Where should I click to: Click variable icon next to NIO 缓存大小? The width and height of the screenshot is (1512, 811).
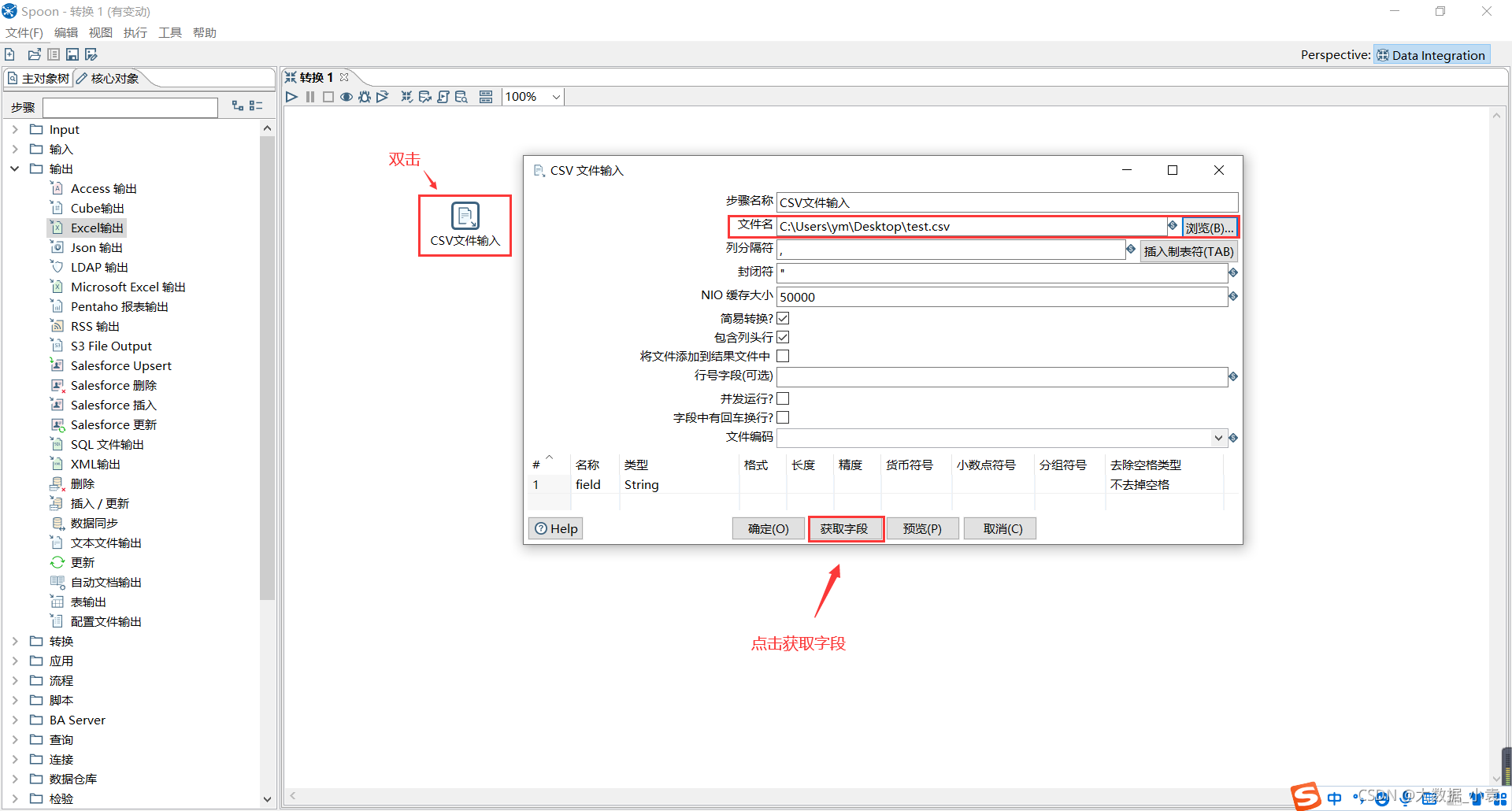(1233, 296)
